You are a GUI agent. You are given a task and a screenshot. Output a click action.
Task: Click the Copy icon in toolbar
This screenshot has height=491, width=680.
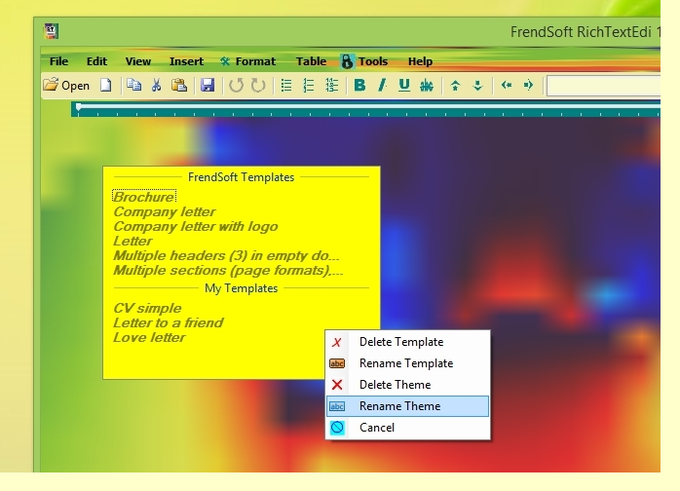pos(134,85)
